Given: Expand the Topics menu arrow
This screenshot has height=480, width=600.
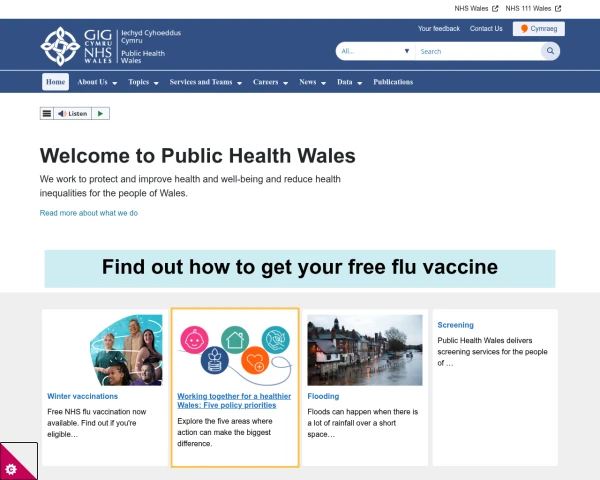Looking at the screenshot, I should coord(156,83).
